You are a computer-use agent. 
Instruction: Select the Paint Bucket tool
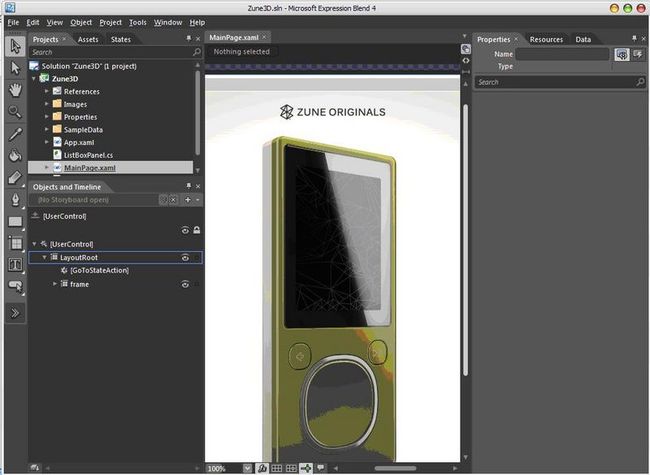point(15,155)
